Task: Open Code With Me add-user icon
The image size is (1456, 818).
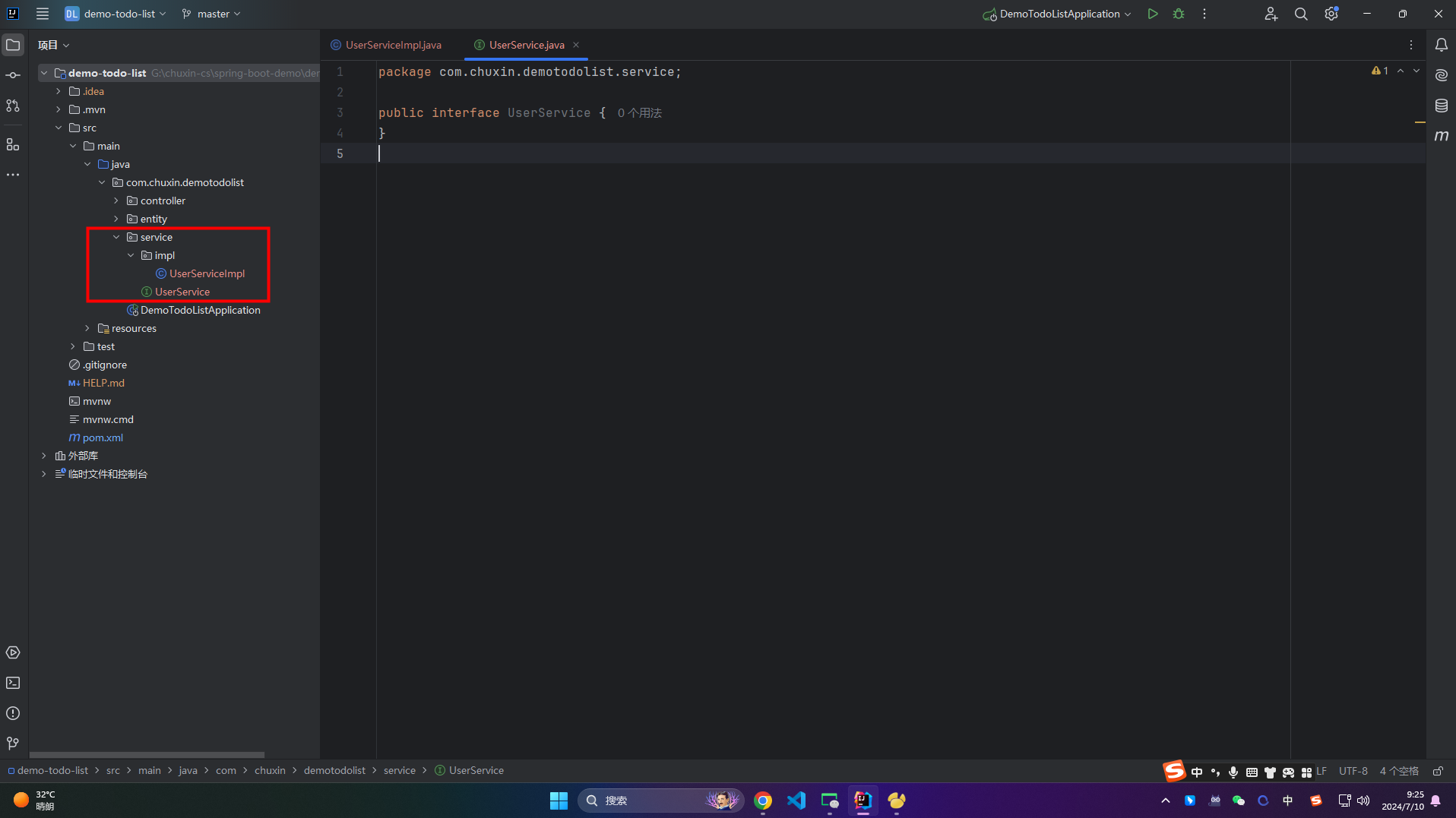Action: tap(1271, 14)
